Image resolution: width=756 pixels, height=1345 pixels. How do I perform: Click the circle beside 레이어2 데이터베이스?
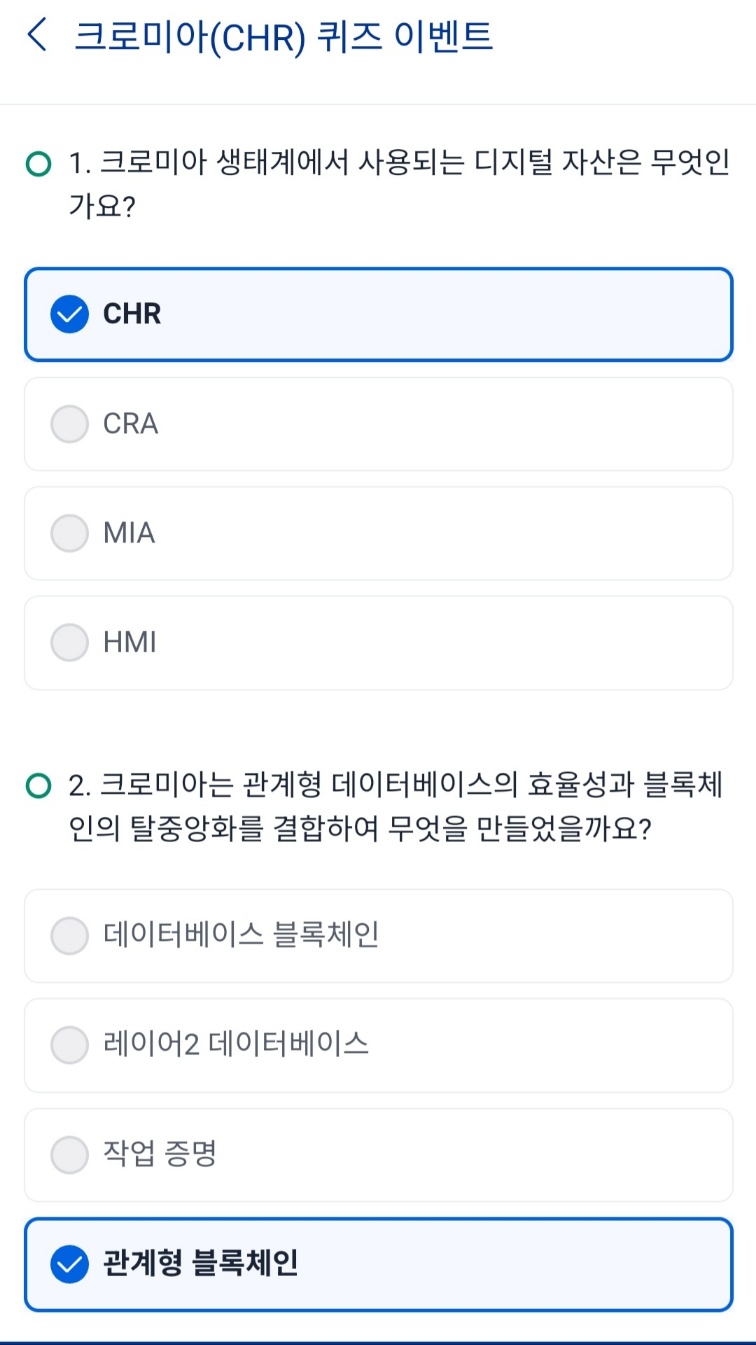pos(69,1045)
